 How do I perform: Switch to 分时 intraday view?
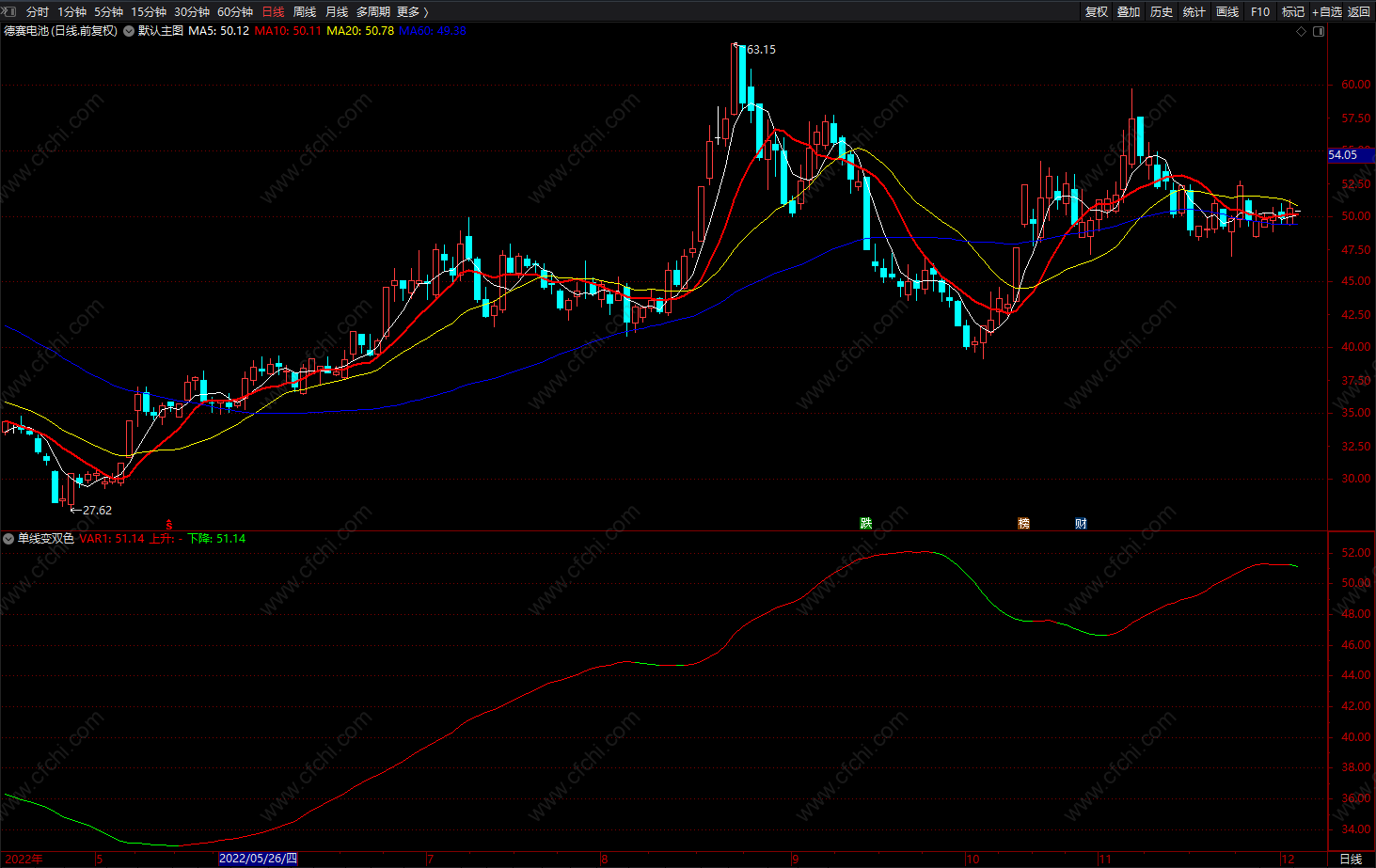38,11
